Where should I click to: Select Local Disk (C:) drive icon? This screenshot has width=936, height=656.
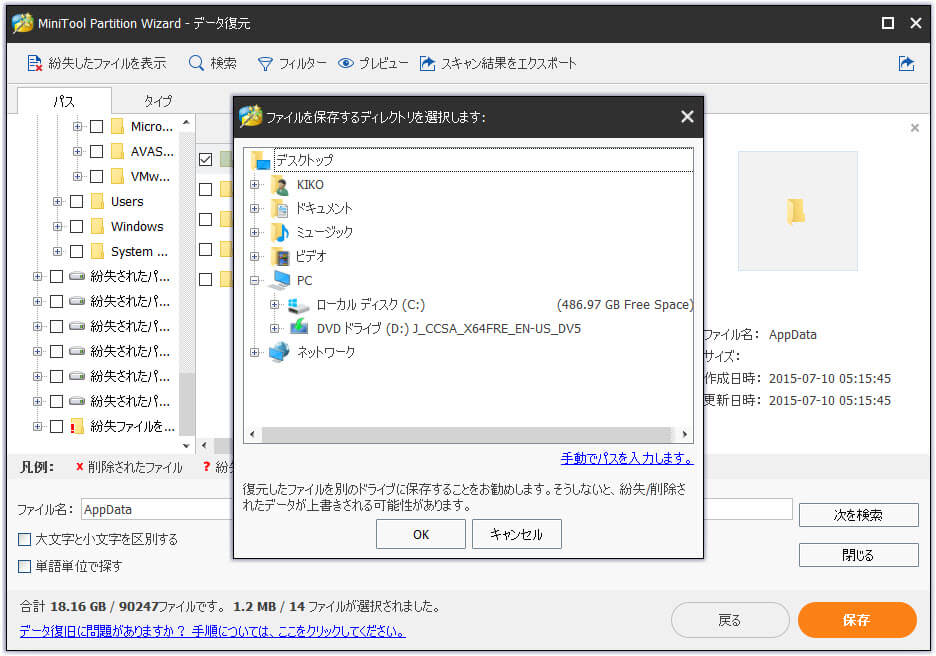(x=298, y=305)
